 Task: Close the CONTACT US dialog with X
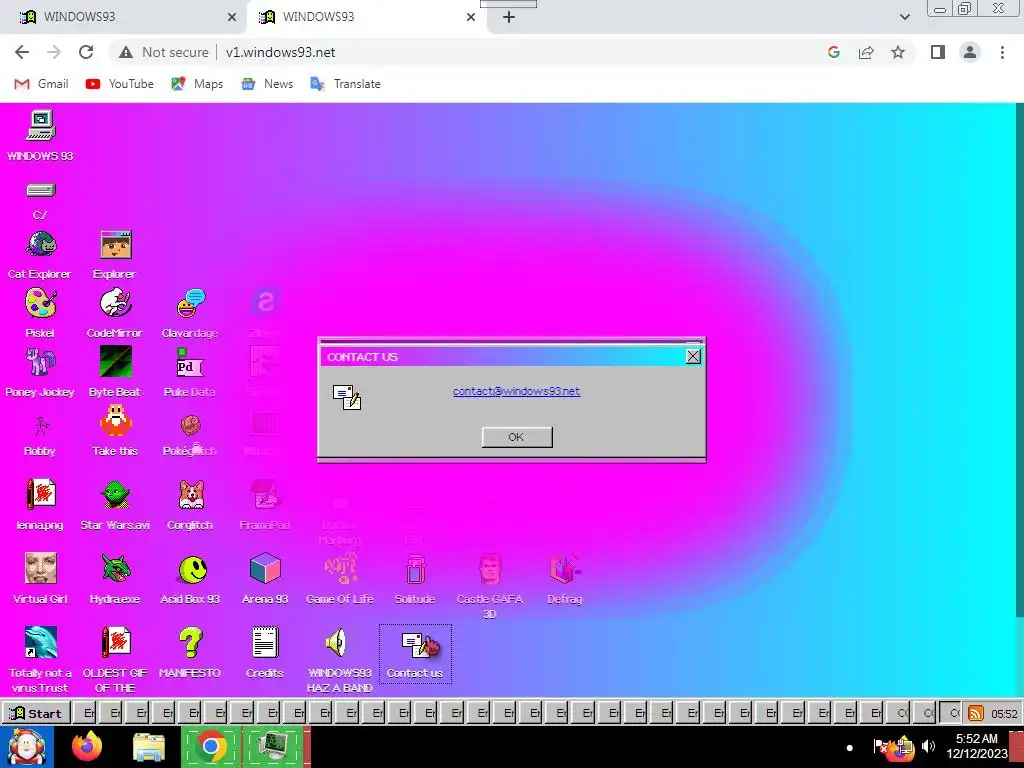[693, 357]
